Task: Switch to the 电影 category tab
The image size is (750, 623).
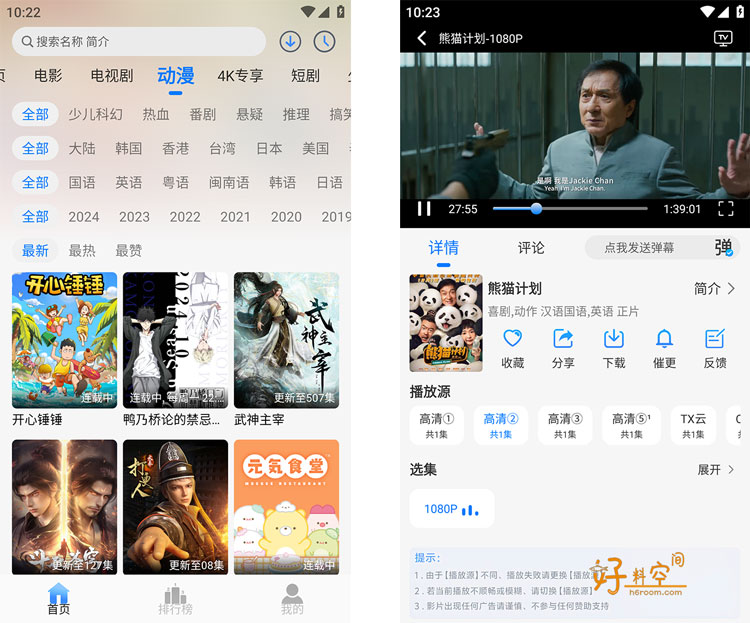Action: [48, 76]
